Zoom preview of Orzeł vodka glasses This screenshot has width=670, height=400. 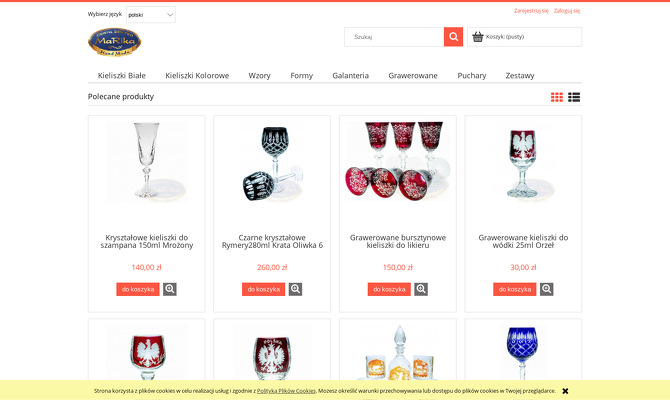coord(547,289)
